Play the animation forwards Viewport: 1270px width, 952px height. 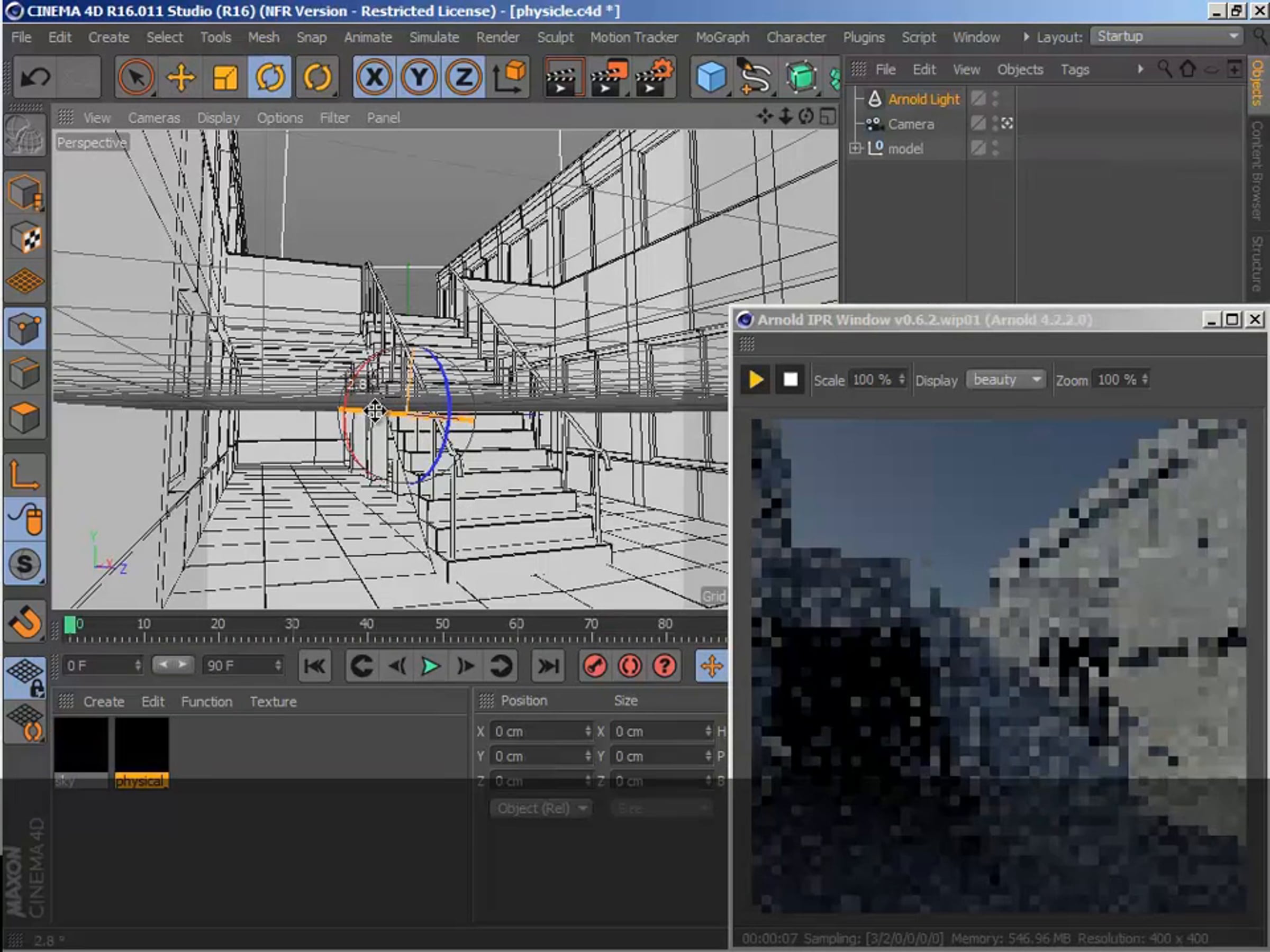(430, 666)
